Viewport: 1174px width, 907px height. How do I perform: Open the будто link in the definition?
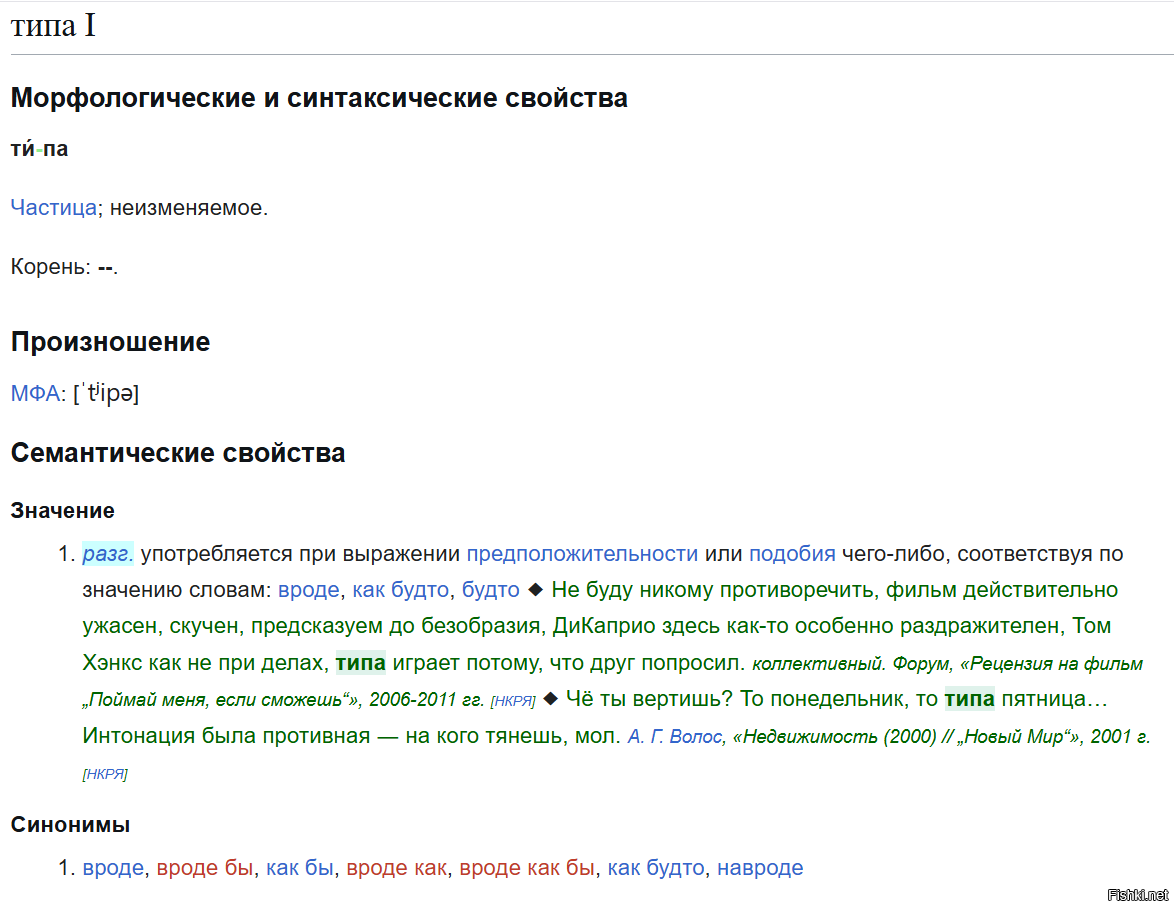click(x=490, y=590)
